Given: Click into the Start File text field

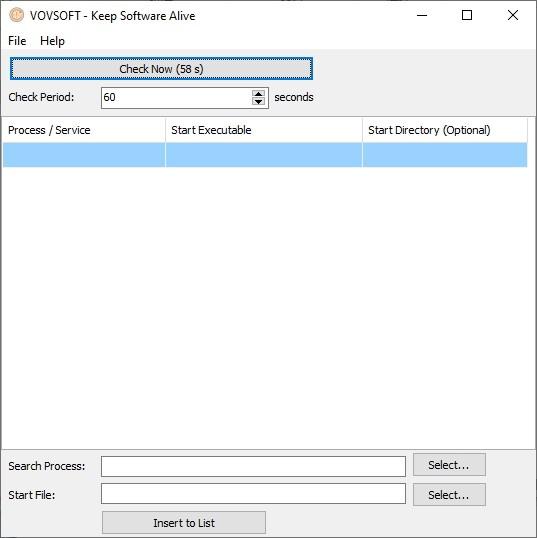Looking at the screenshot, I should pyautogui.click(x=253, y=494).
